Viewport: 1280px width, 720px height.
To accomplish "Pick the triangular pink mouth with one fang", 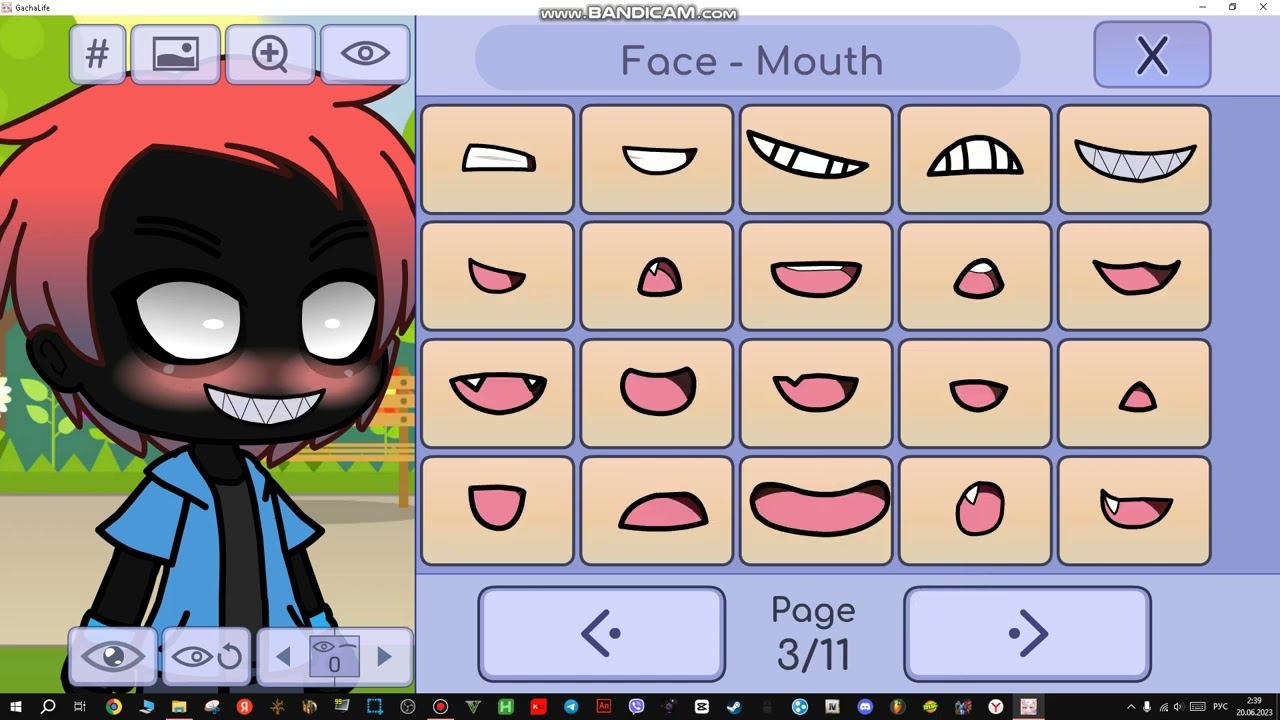I will (657, 276).
